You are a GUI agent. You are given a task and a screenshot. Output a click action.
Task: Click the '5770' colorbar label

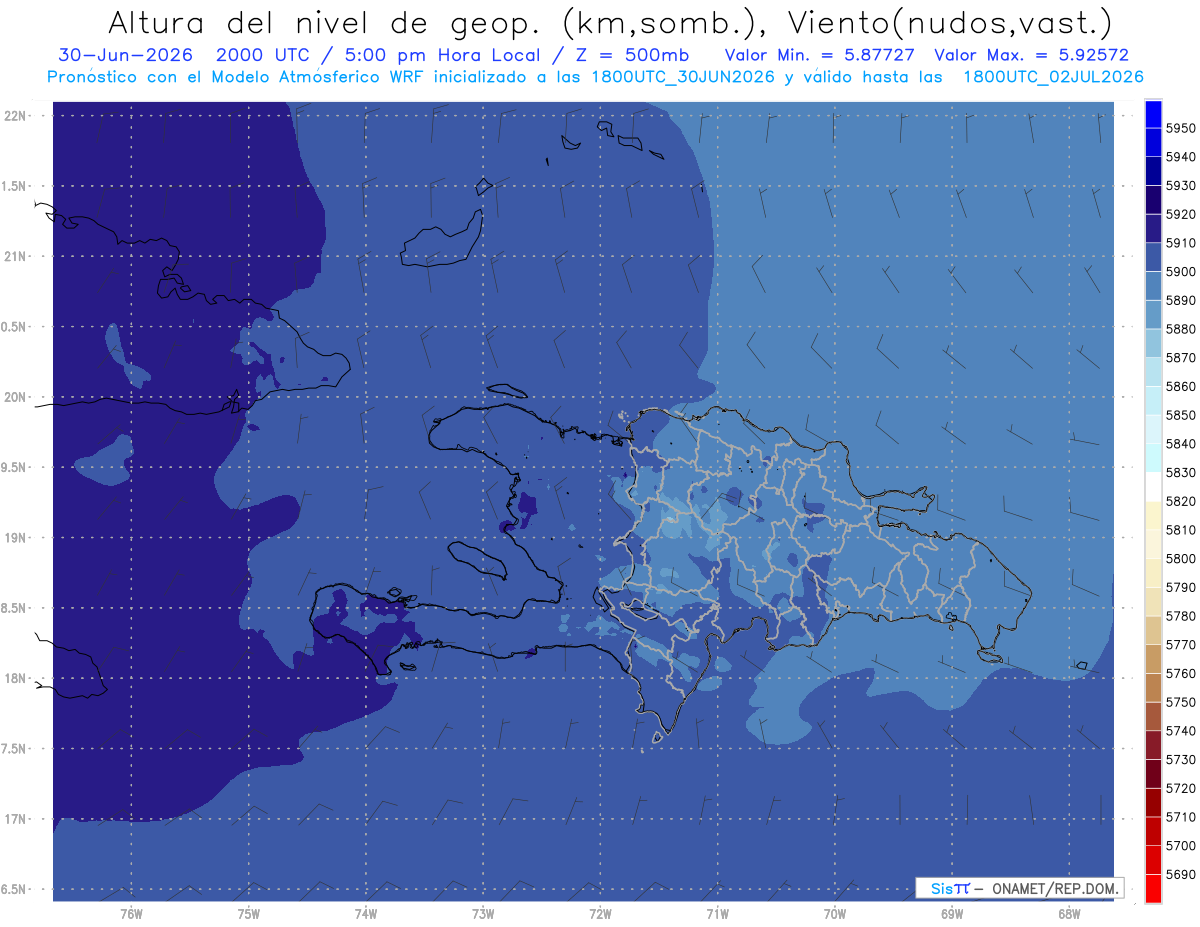pos(1180,645)
